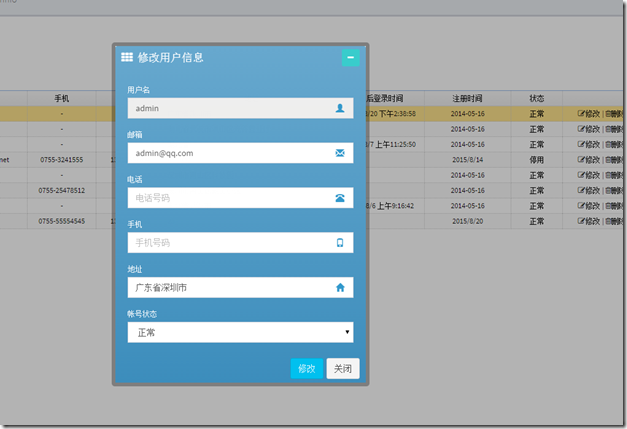The image size is (627, 429).
Task: Click login time 上午9:16:42
Action: pyautogui.click(x=395, y=206)
